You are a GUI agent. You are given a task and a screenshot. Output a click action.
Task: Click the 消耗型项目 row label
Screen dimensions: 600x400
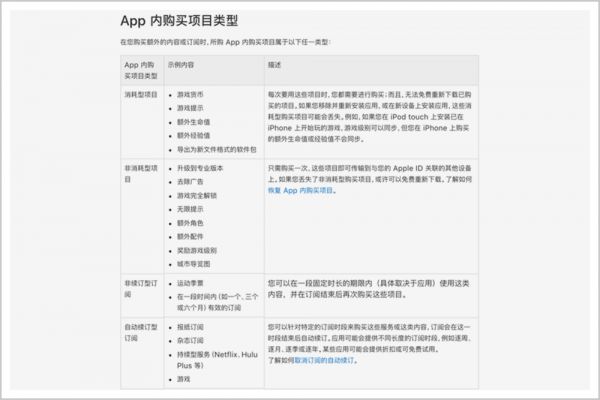tap(141, 94)
